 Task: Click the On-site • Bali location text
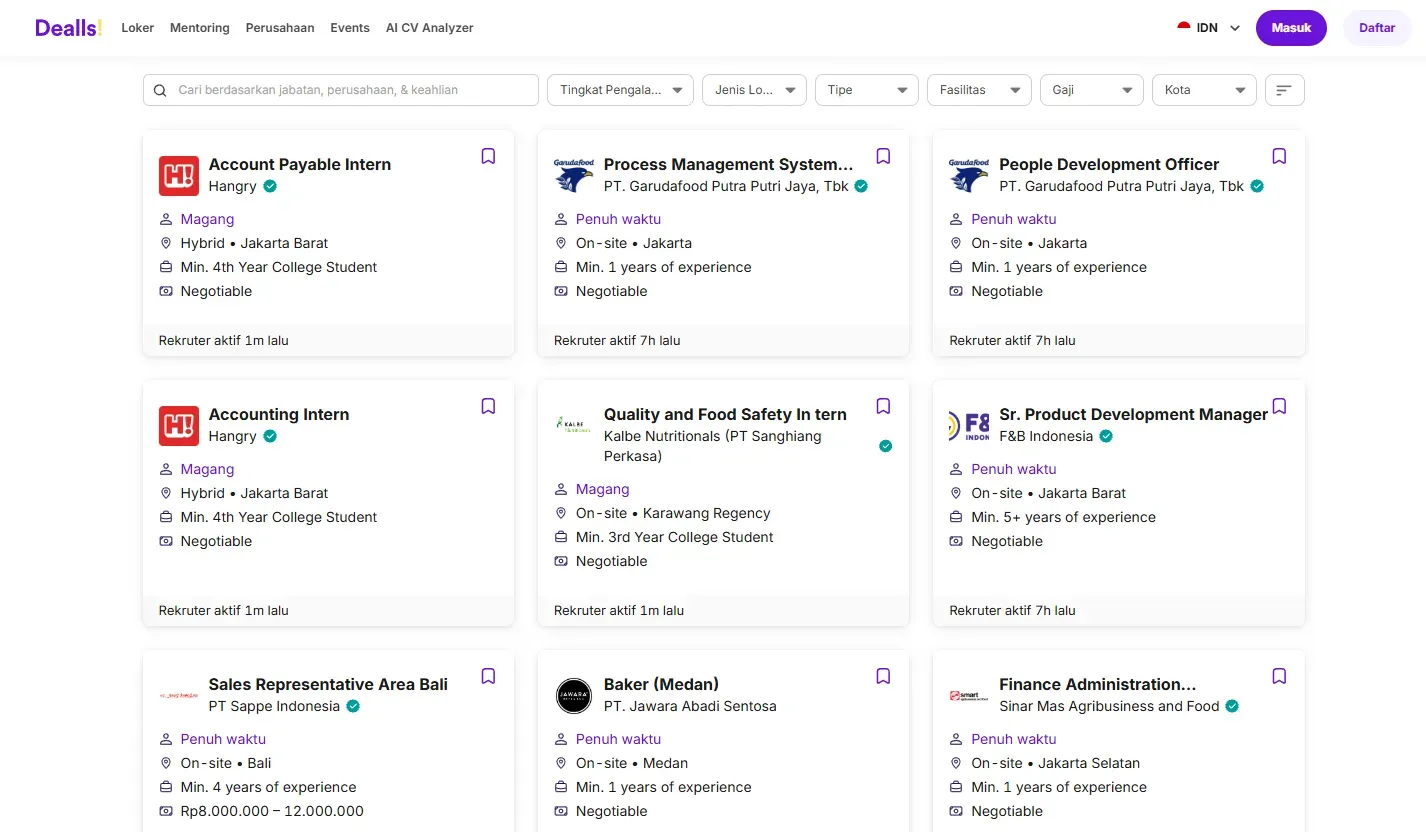tap(226, 763)
